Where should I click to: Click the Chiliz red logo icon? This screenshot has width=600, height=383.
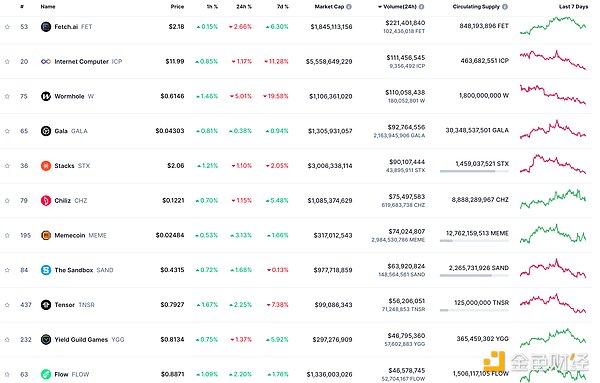click(x=46, y=200)
